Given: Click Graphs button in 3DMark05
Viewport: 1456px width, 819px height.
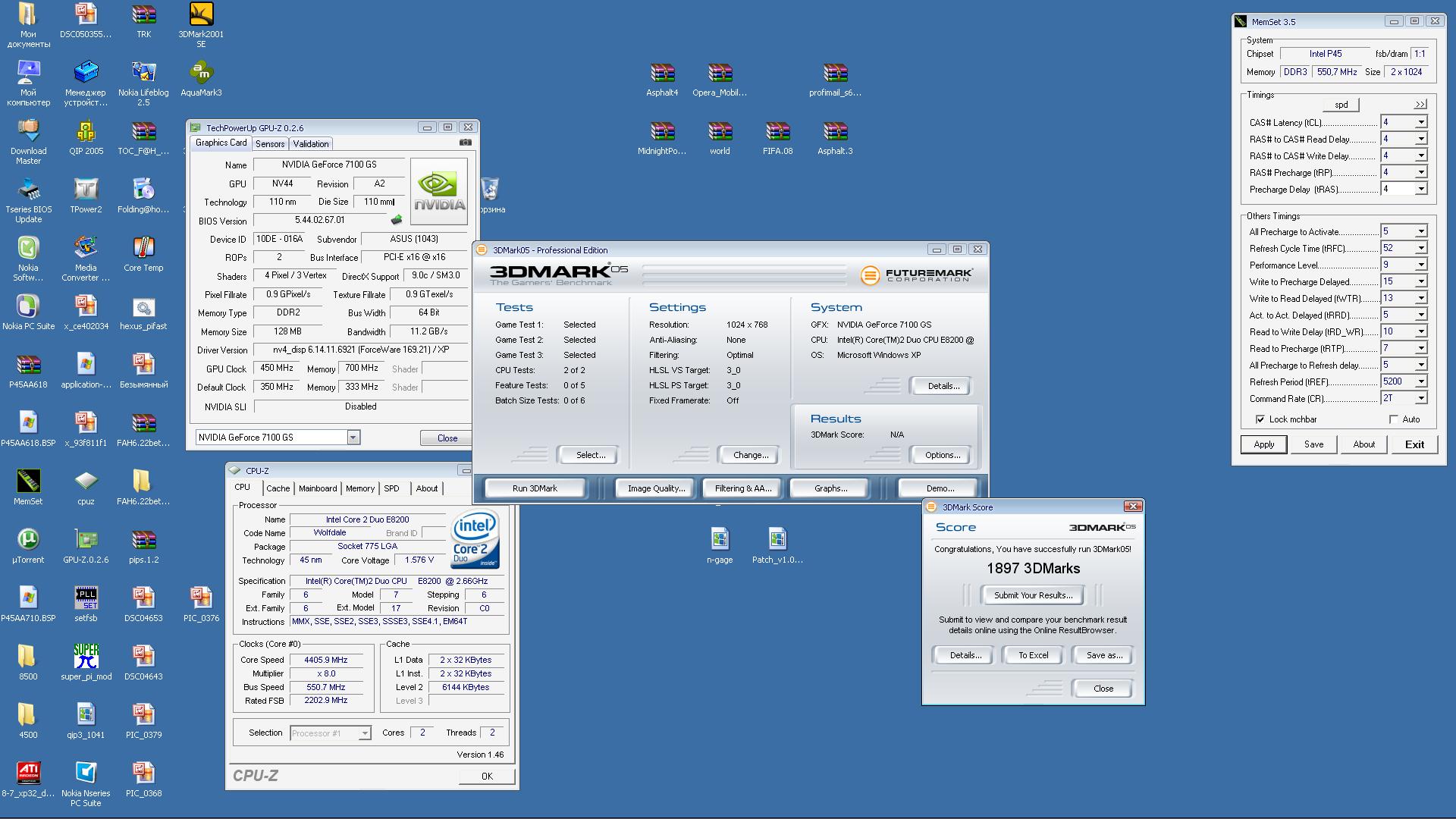Looking at the screenshot, I should pyautogui.click(x=830, y=488).
